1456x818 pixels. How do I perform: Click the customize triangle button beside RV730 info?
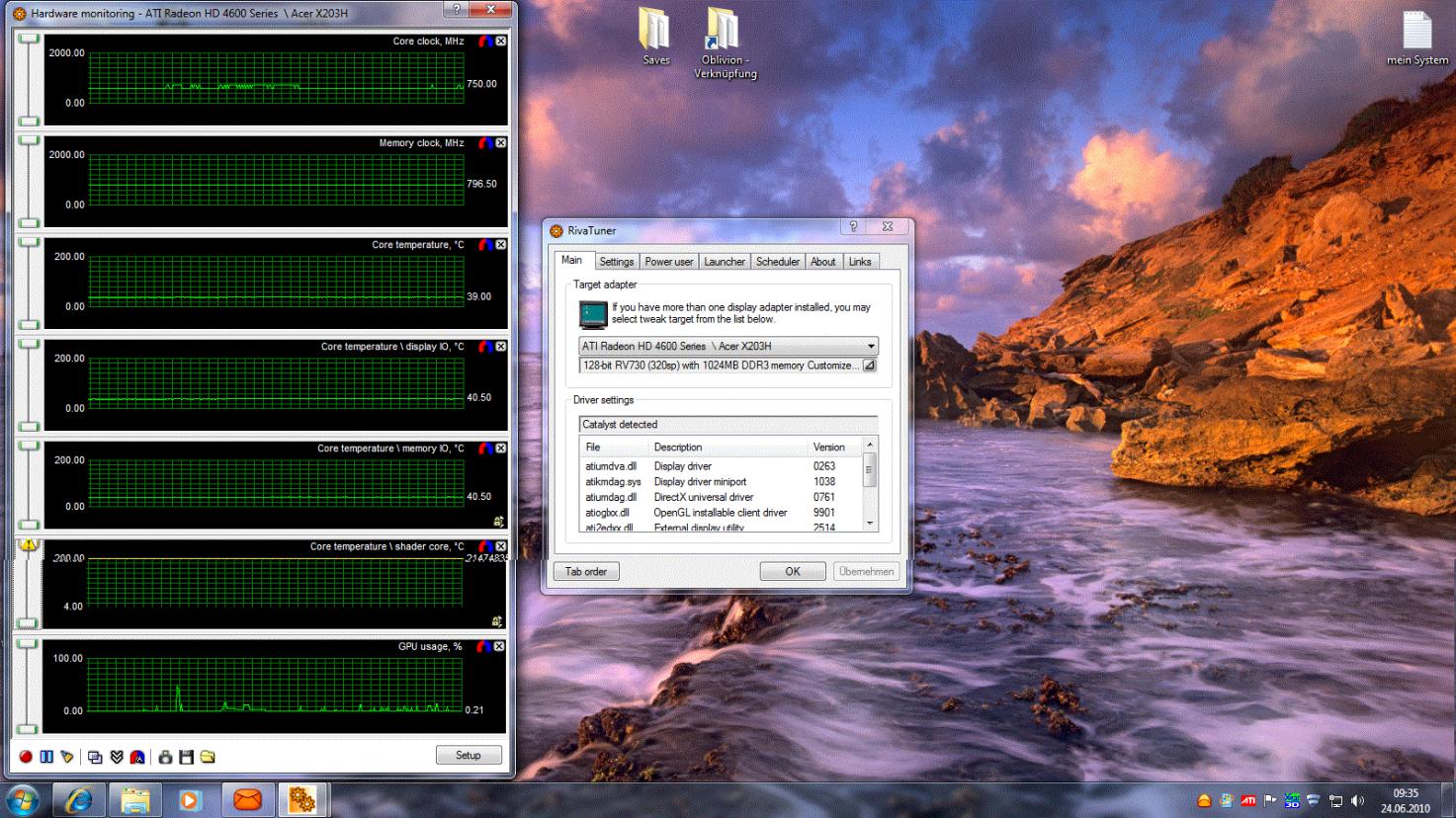coord(869,366)
